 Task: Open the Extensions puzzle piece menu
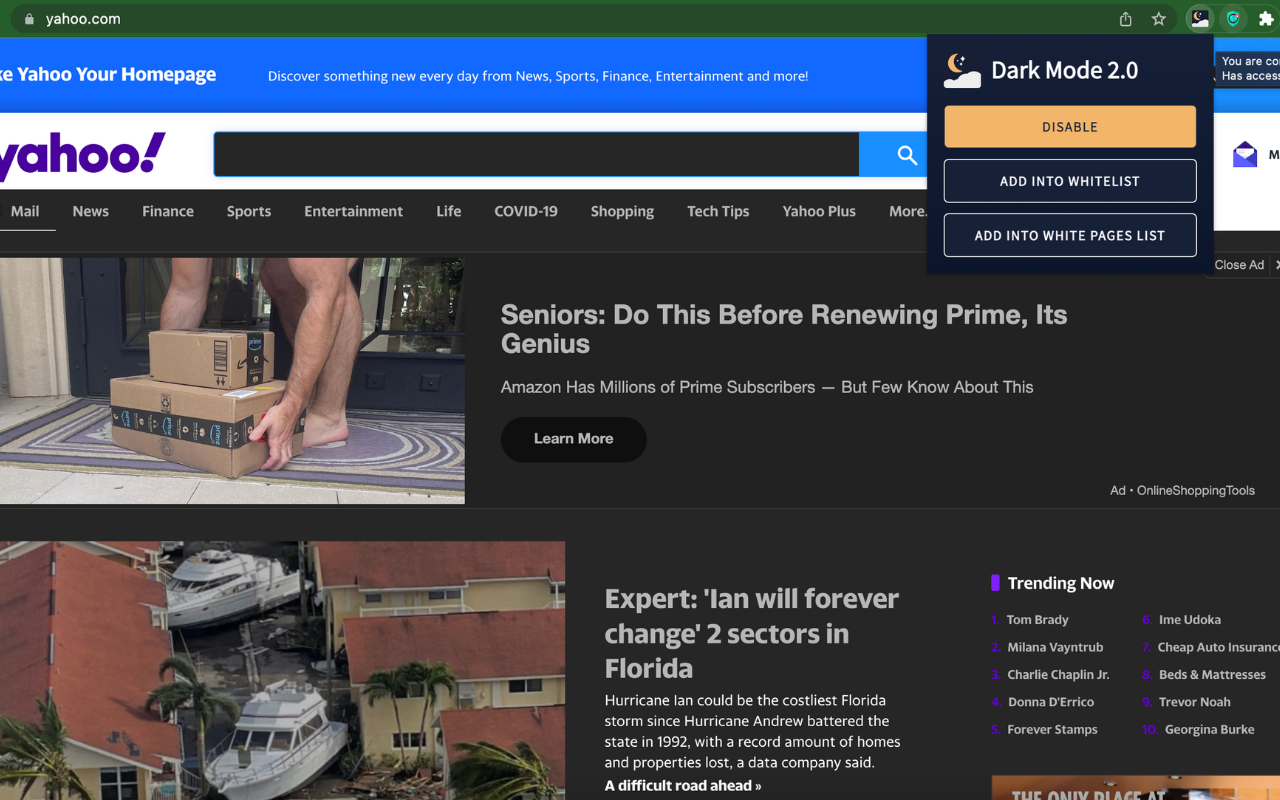(x=1266, y=19)
